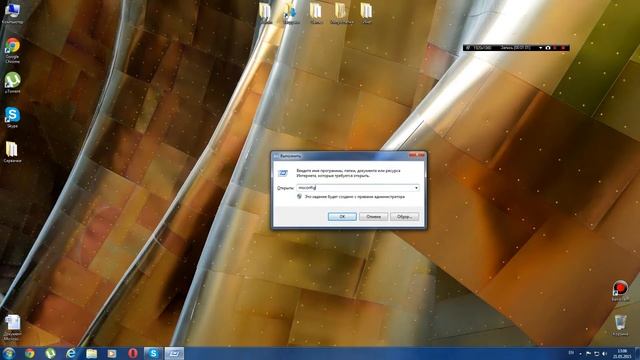640x360 pixels.
Task: Close the Выполнить dialog with the X
Action: pos(417,156)
